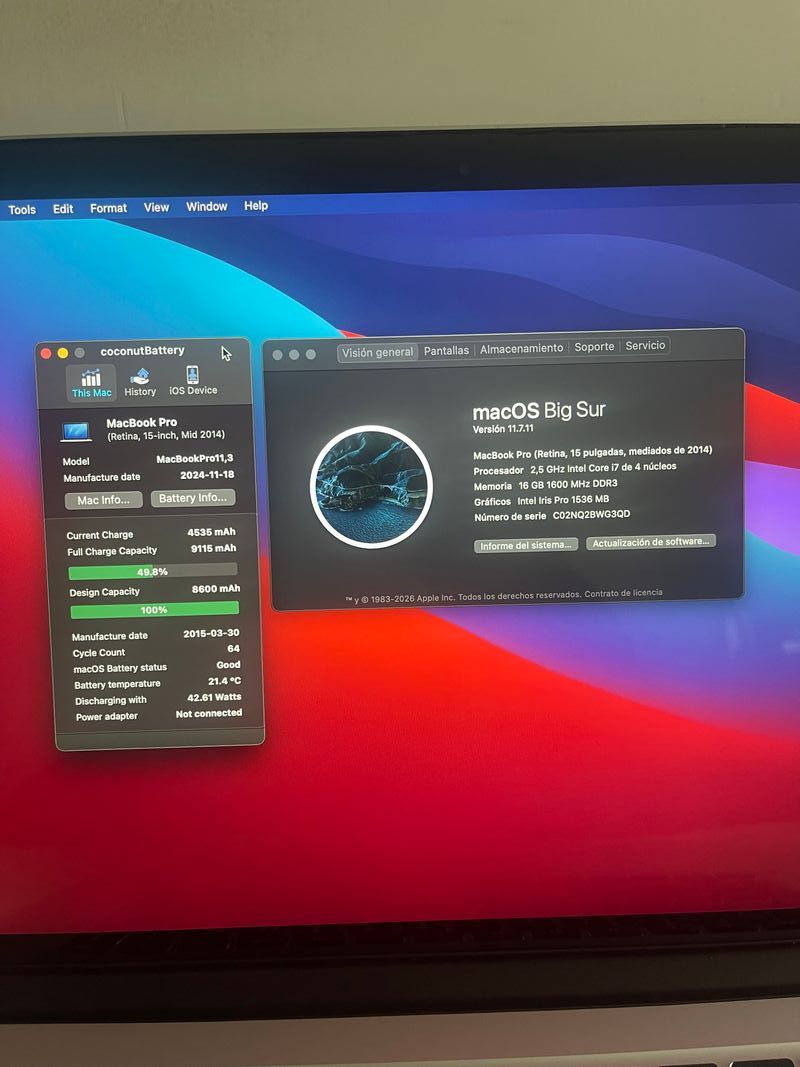Switch to the iOS Device view
Image resolution: width=800 pixels, height=1067 pixels.
(x=193, y=381)
